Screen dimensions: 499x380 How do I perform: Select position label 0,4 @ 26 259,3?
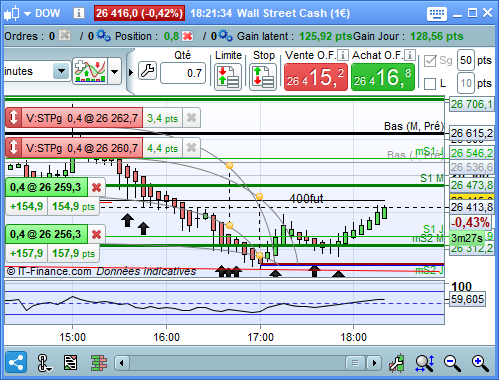click(x=46, y=187)
